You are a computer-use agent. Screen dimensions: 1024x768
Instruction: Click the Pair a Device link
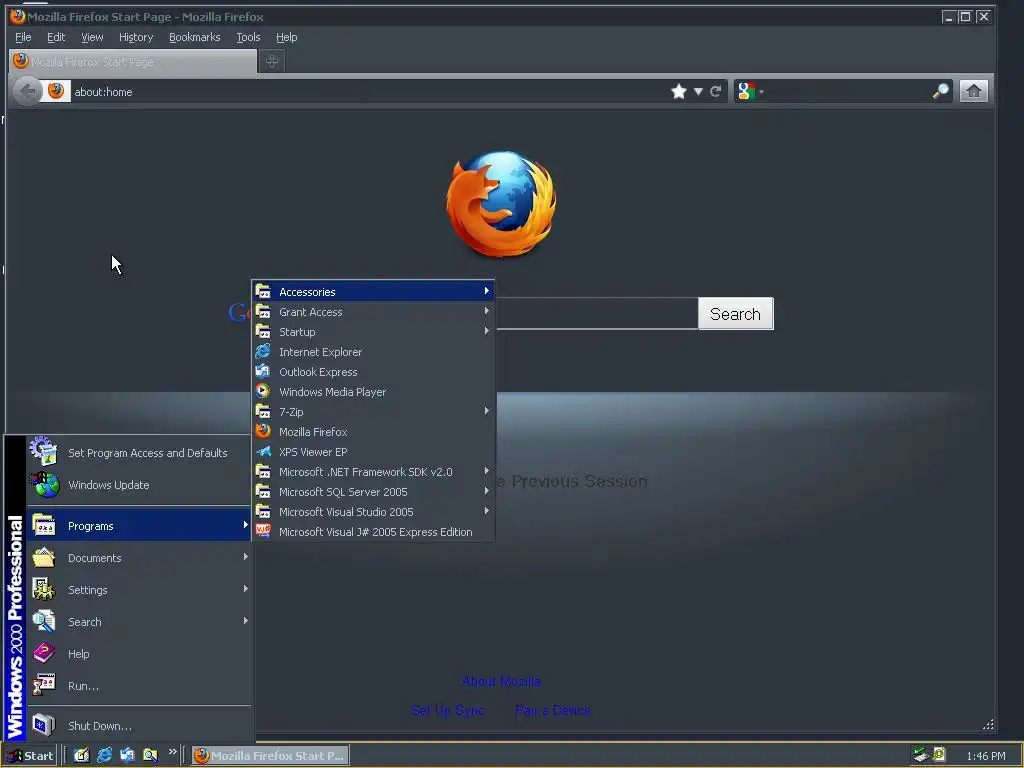click(x=552, y=710)
